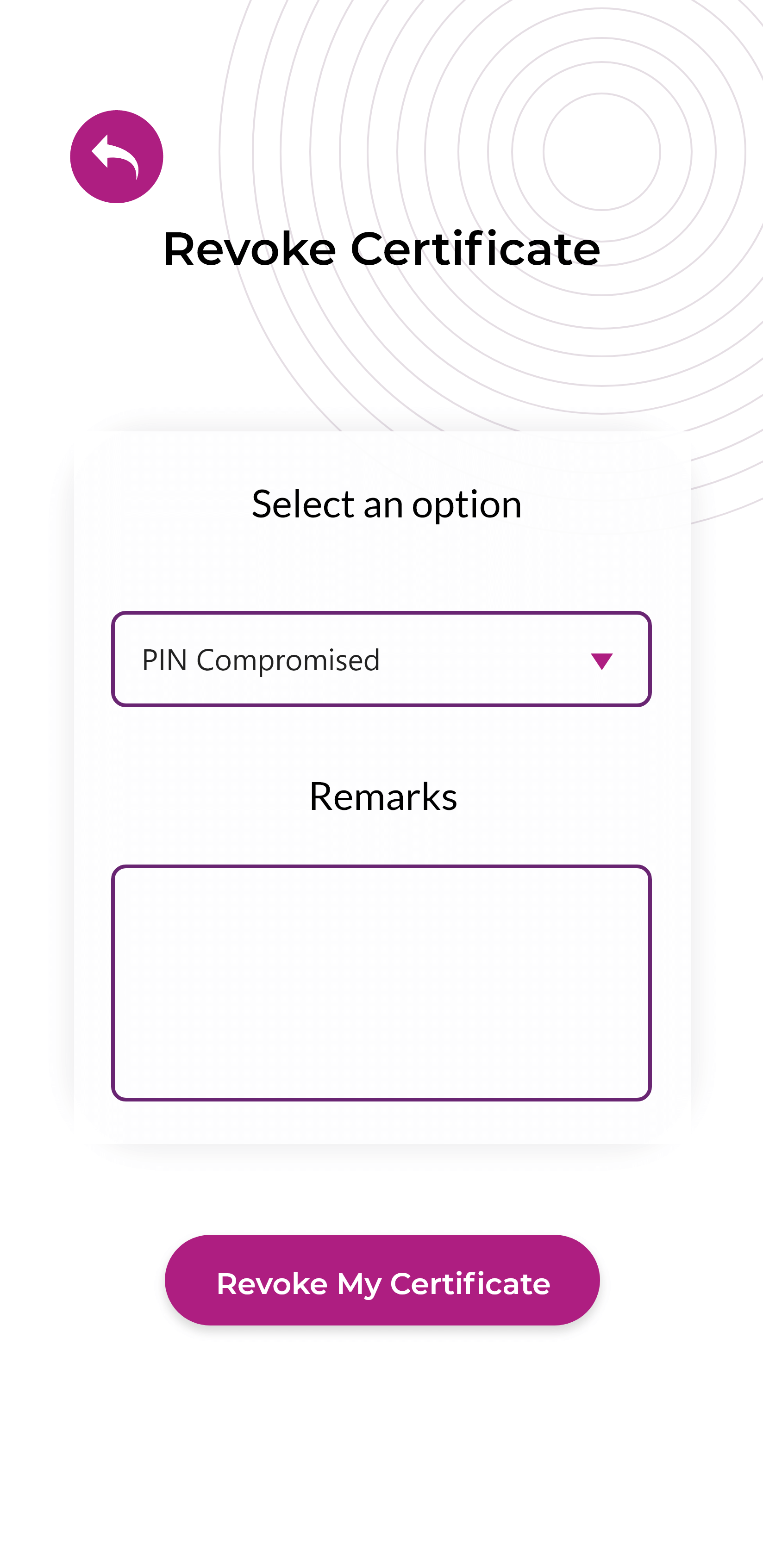The height and width of the screenshot is (1568, 763).
Task: Click the Revoke Certificate page title
Action: (381, 249)
